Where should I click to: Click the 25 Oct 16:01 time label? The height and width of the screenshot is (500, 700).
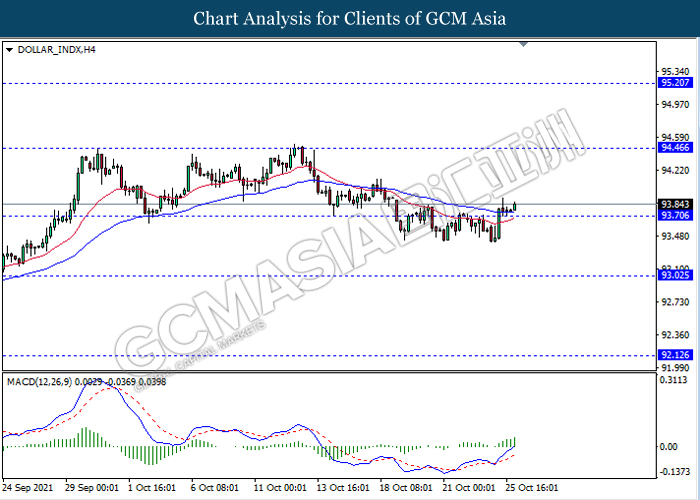[x=532, y=488]
